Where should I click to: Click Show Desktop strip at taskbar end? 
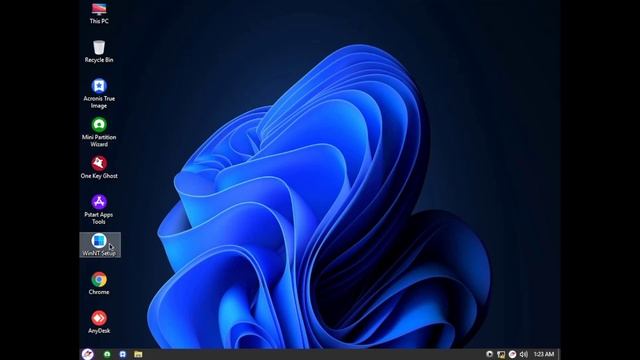[558, 354]
